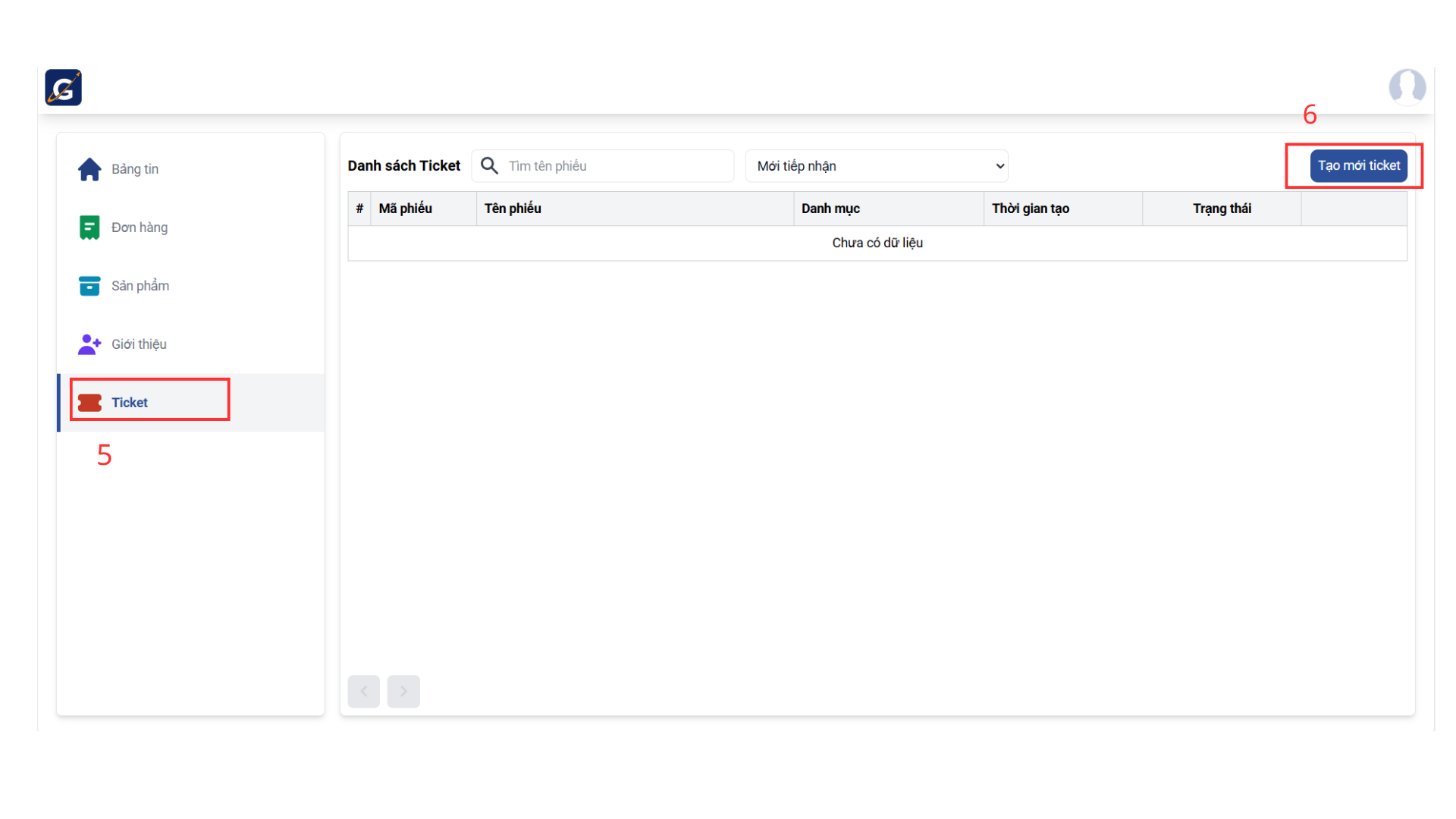Click the home icon for Bảng tin
The height and width of the screenshot is (819, 1456).
point(89,169)
